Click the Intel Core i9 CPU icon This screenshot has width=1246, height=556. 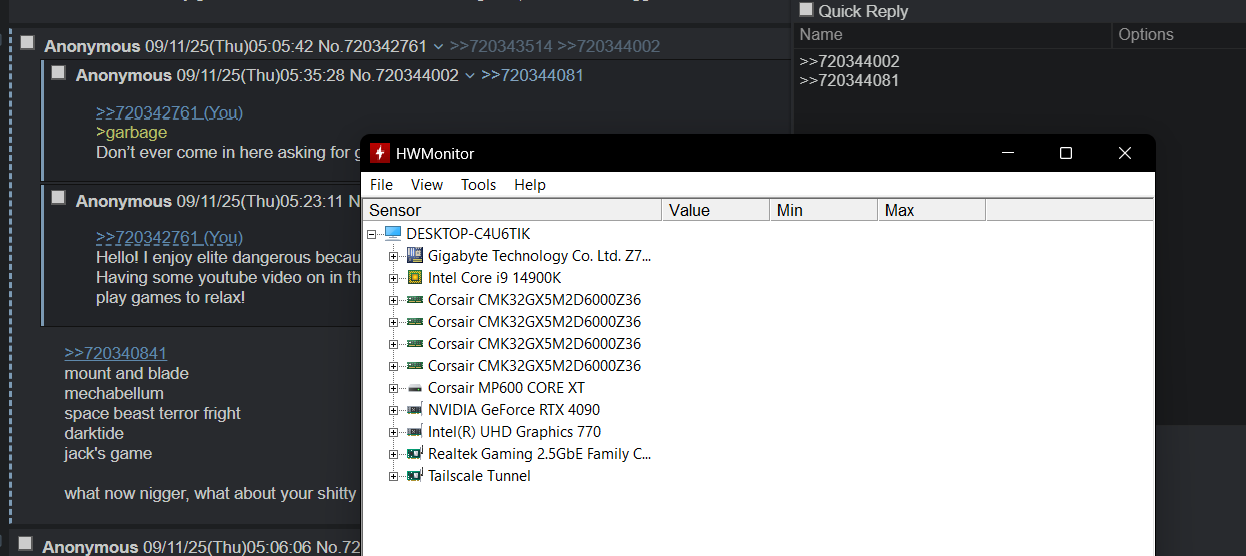(415, 278)
